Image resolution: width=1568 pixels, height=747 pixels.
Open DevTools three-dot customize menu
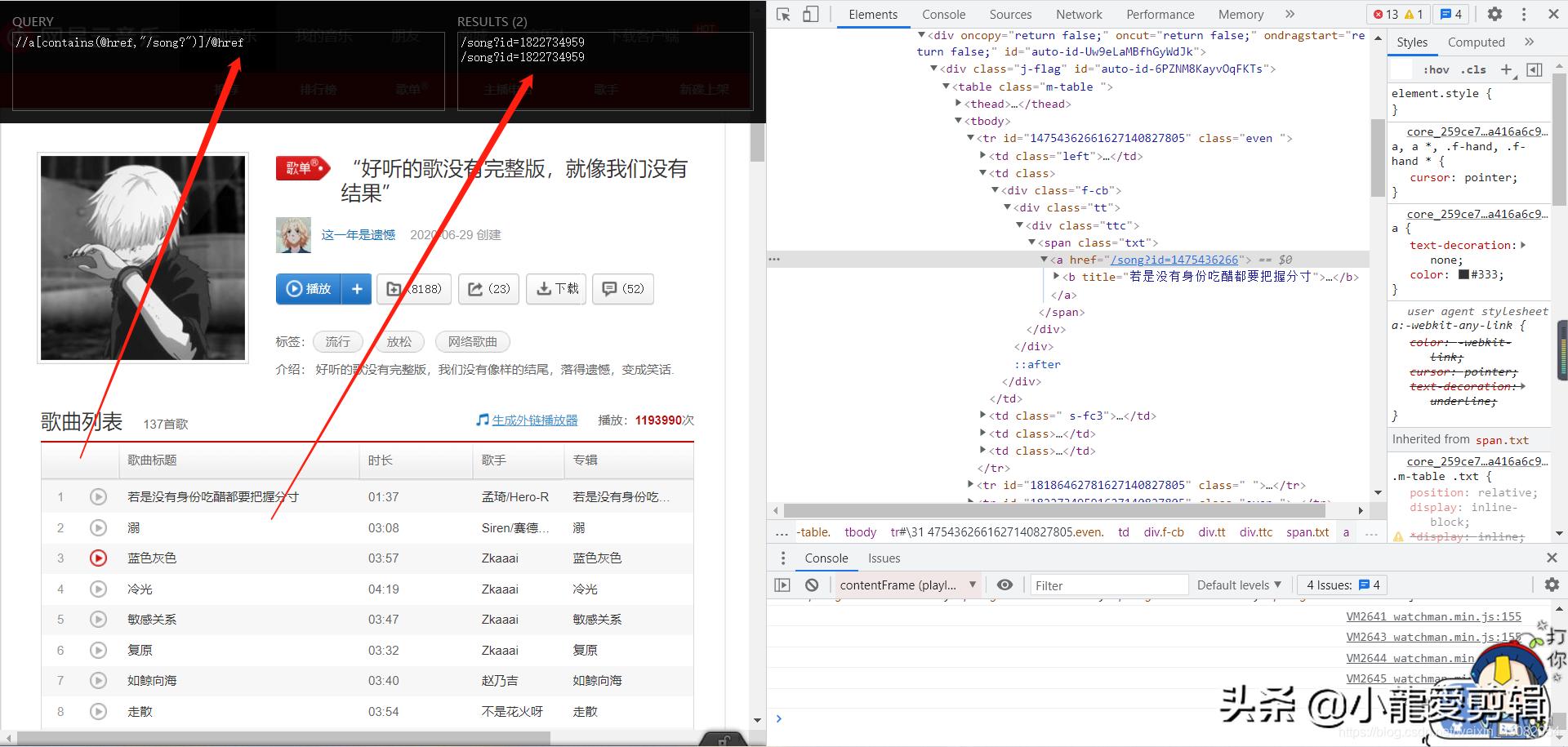pos(1522,14)
